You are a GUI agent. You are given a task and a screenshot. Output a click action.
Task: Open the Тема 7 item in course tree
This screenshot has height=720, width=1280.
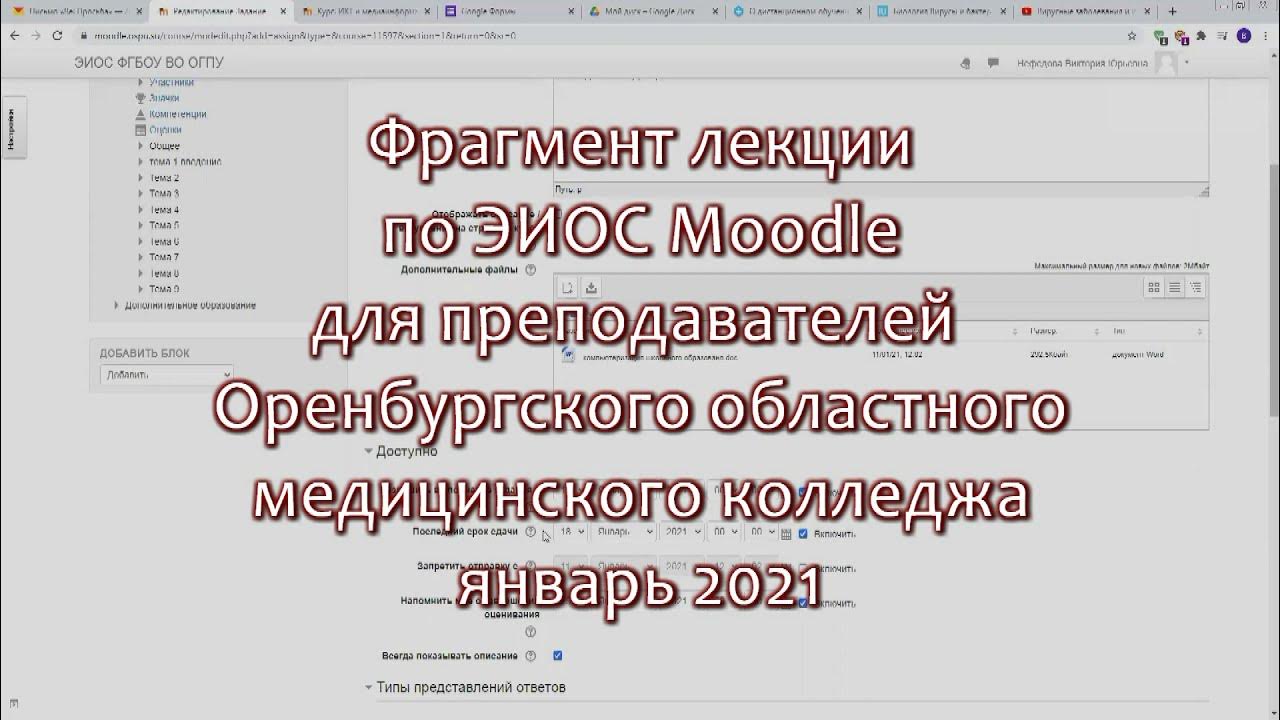(164, 257)
